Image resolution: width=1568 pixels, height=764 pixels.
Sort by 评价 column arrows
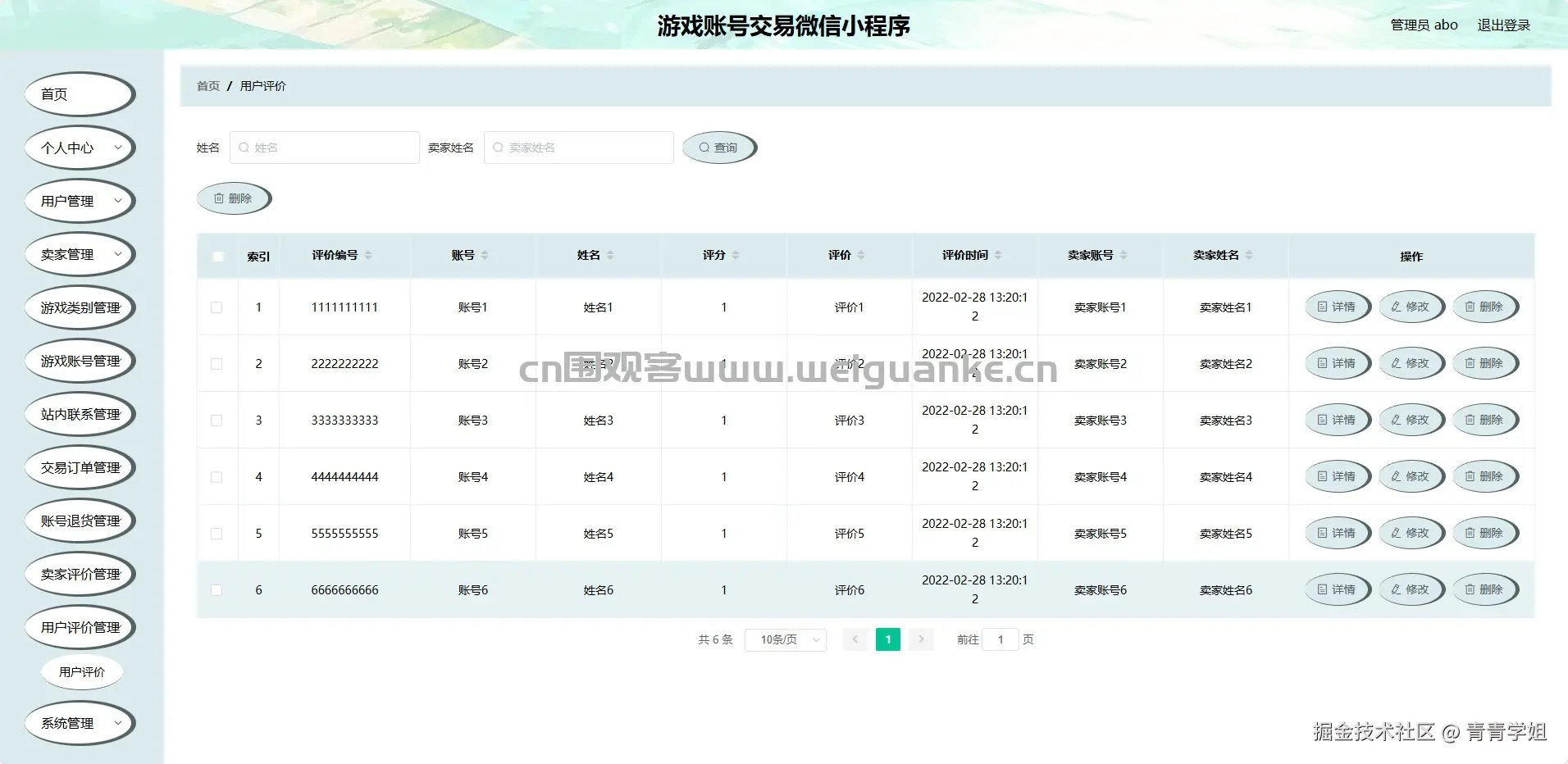861,255
